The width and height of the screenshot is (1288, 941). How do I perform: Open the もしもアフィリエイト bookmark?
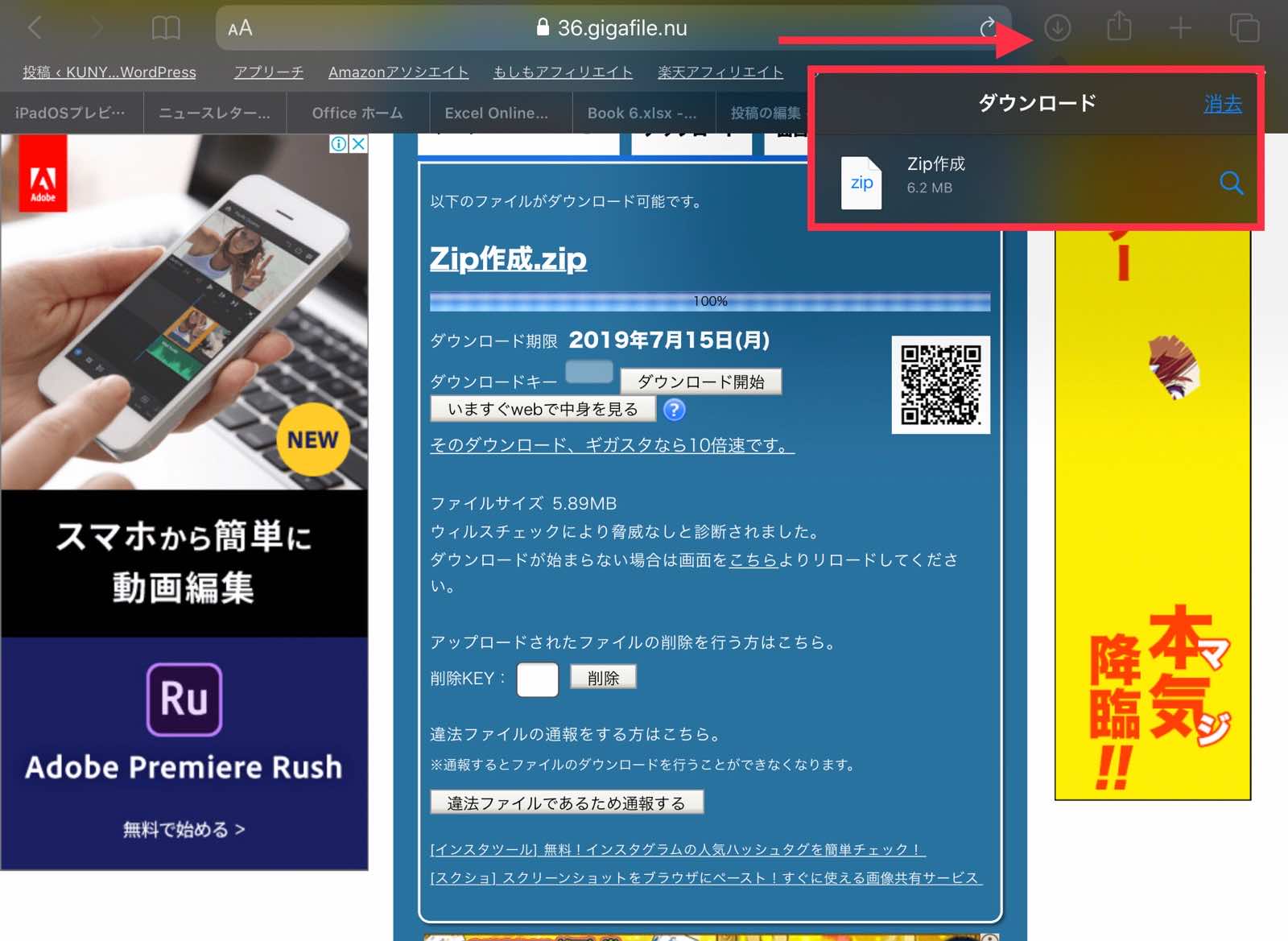pos(563,72)
